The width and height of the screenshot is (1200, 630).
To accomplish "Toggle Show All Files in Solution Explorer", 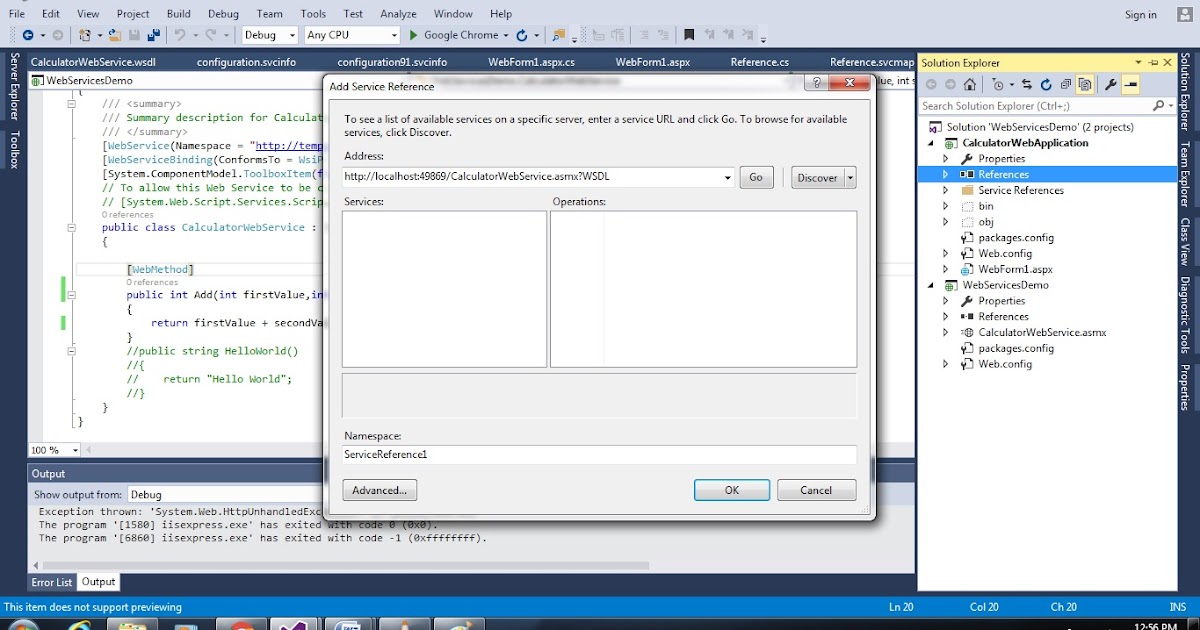I will click(x=1085, y=85).
